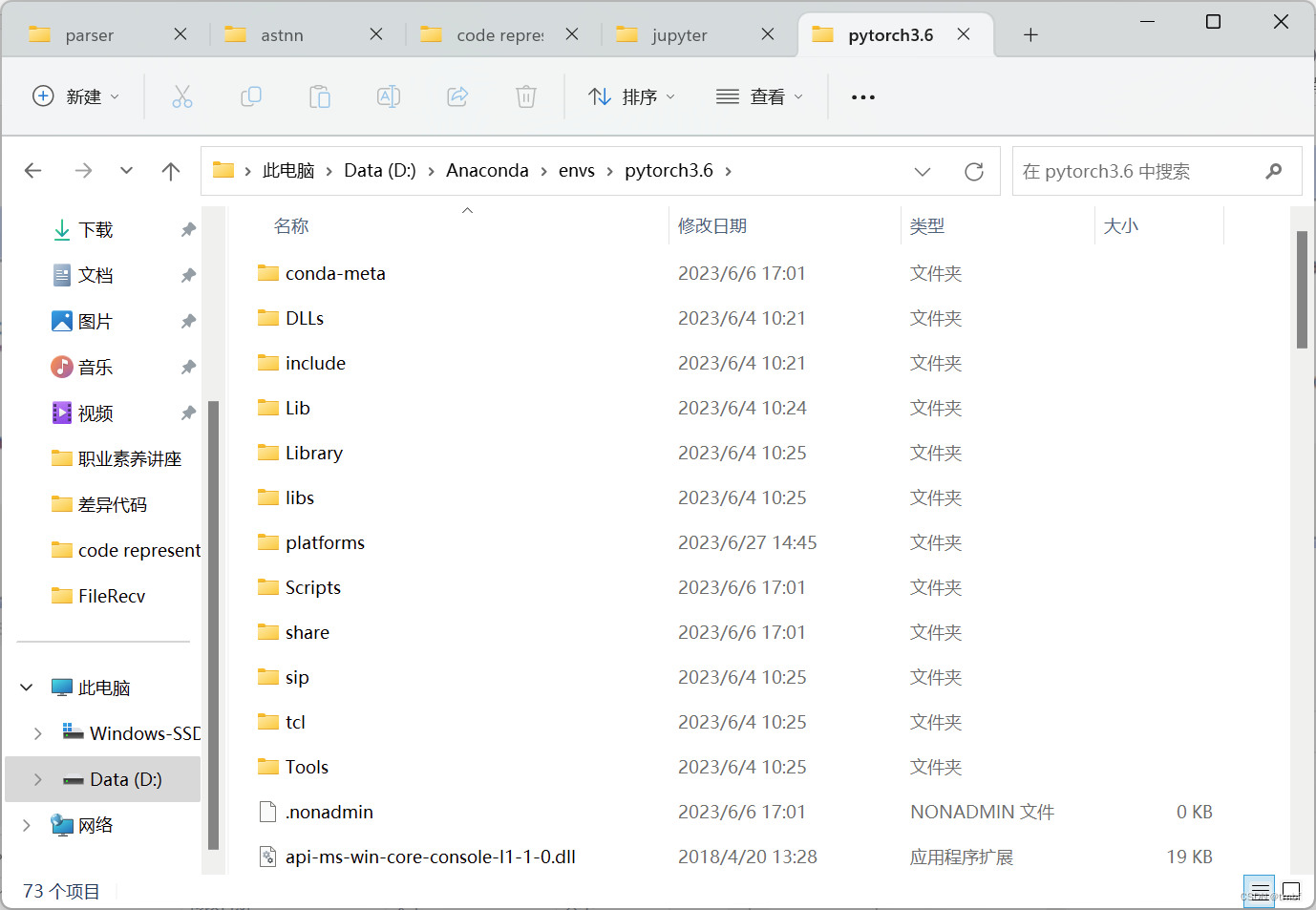Screen dimensions: 1316x910
Task: Open FileRecv in the sidebar
Action: [112, 596]
